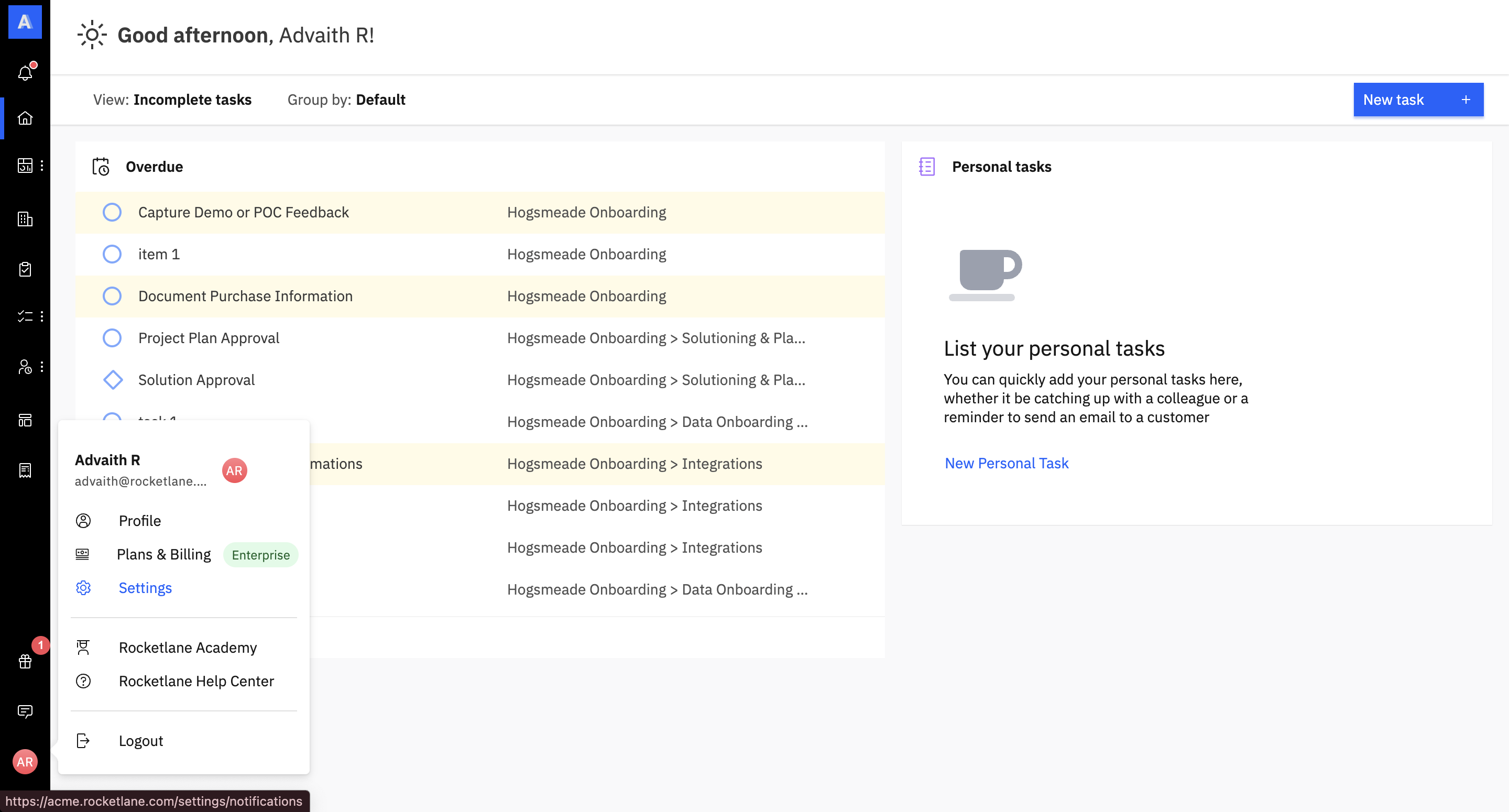Complete the Solution Approval milestone diamond

coord(113,380)
